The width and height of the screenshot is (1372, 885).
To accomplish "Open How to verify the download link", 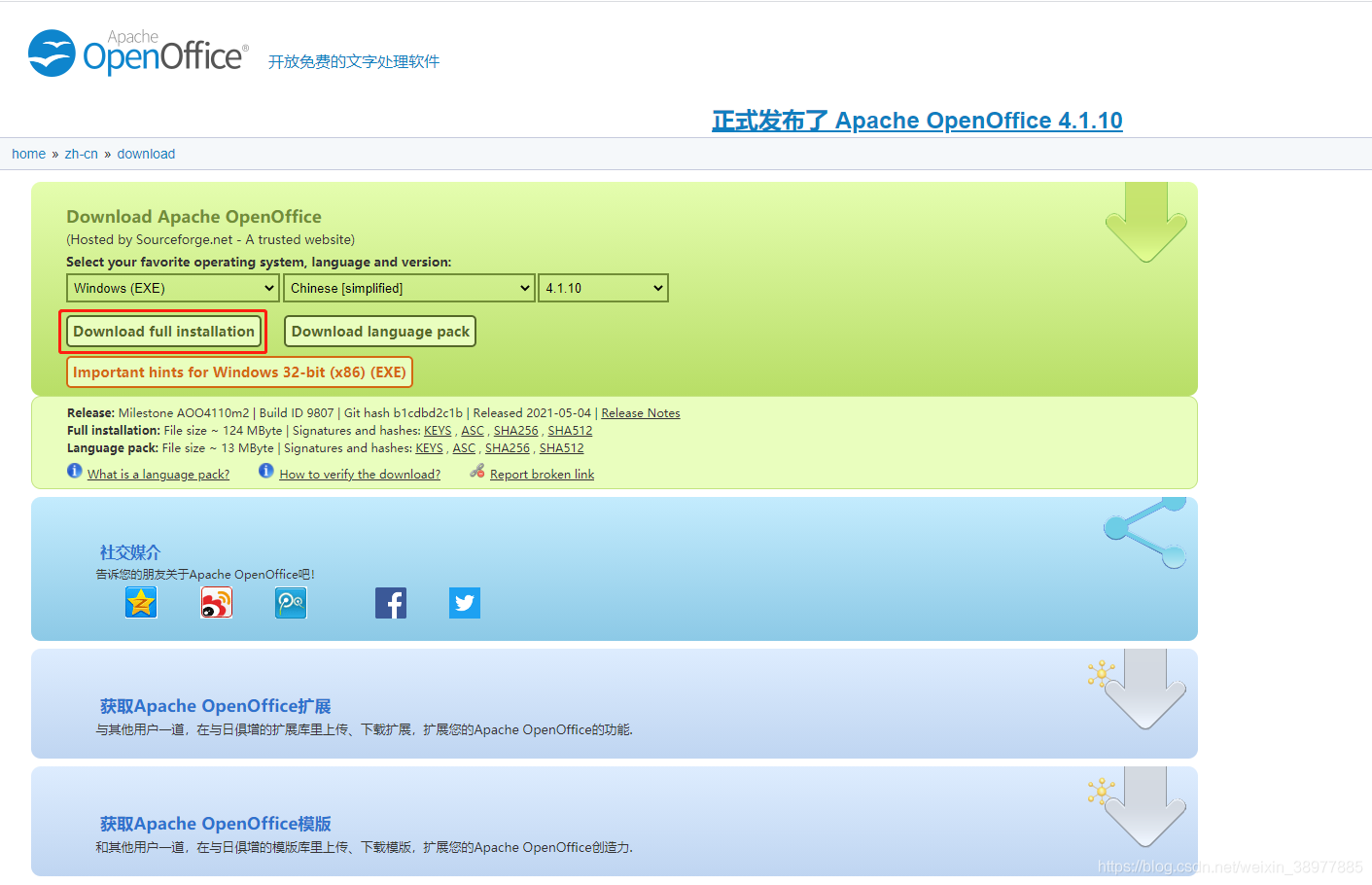I will click(360, 475).
